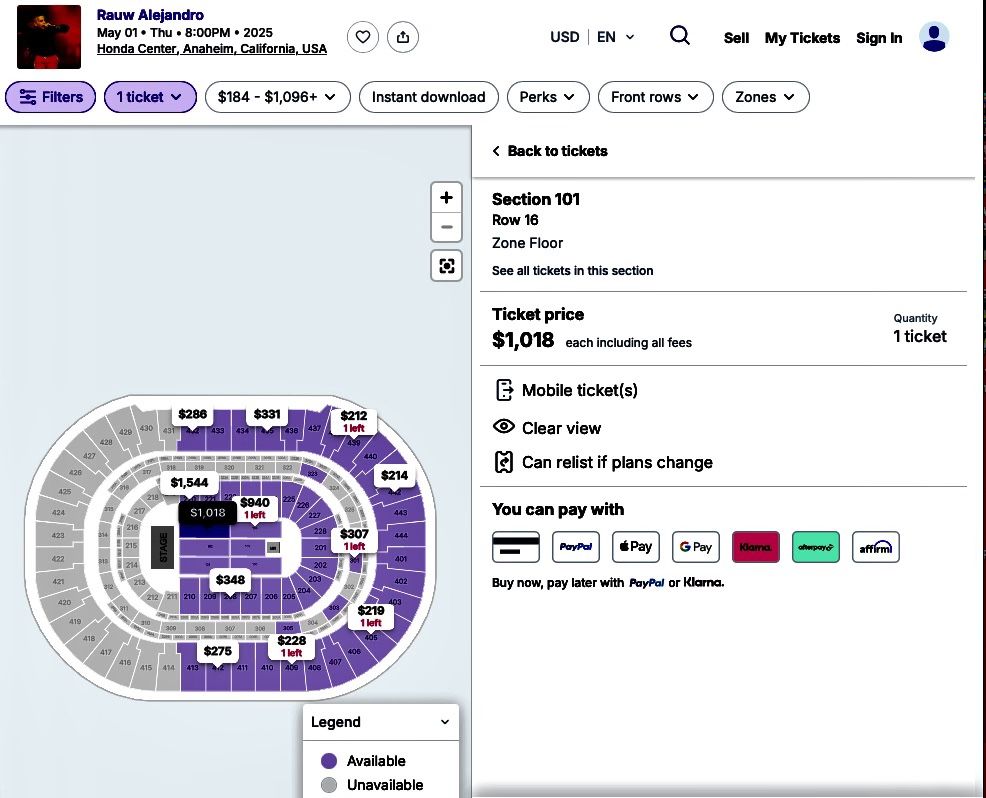Open the $184 - $1,096+ price dropdown

[277, 97]
